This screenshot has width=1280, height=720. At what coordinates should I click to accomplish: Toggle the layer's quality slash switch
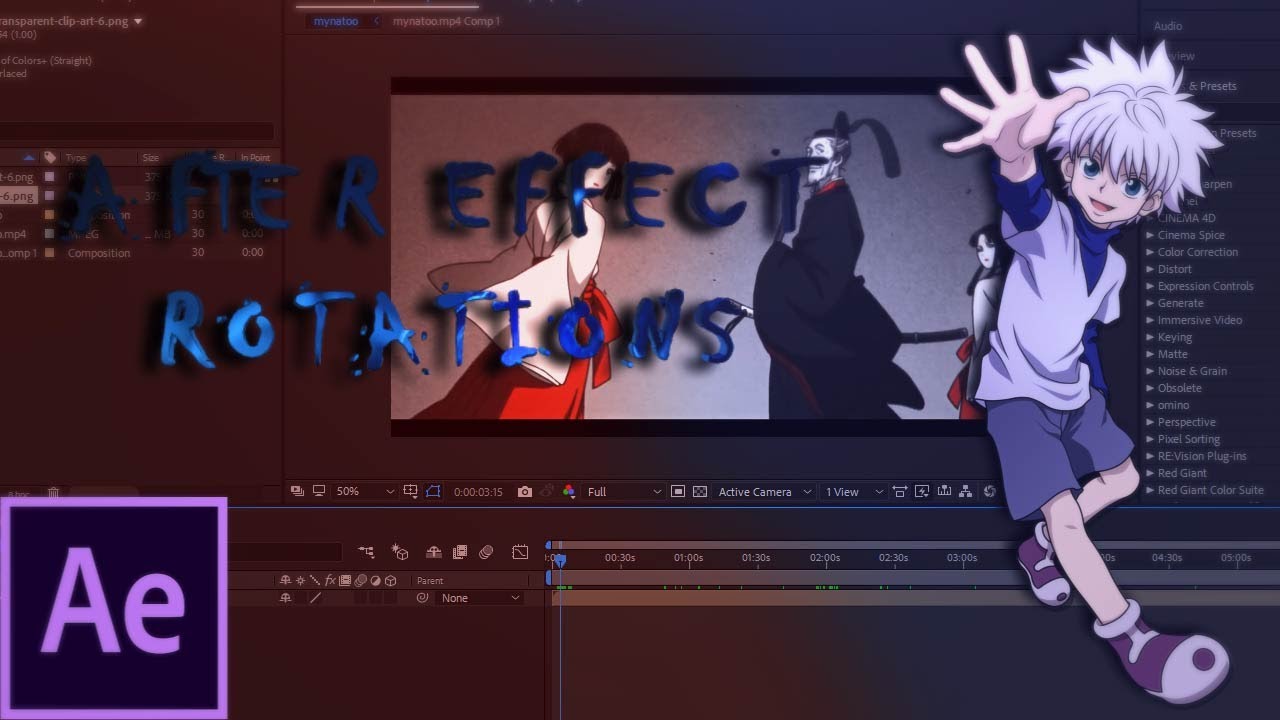click(315, 598)
